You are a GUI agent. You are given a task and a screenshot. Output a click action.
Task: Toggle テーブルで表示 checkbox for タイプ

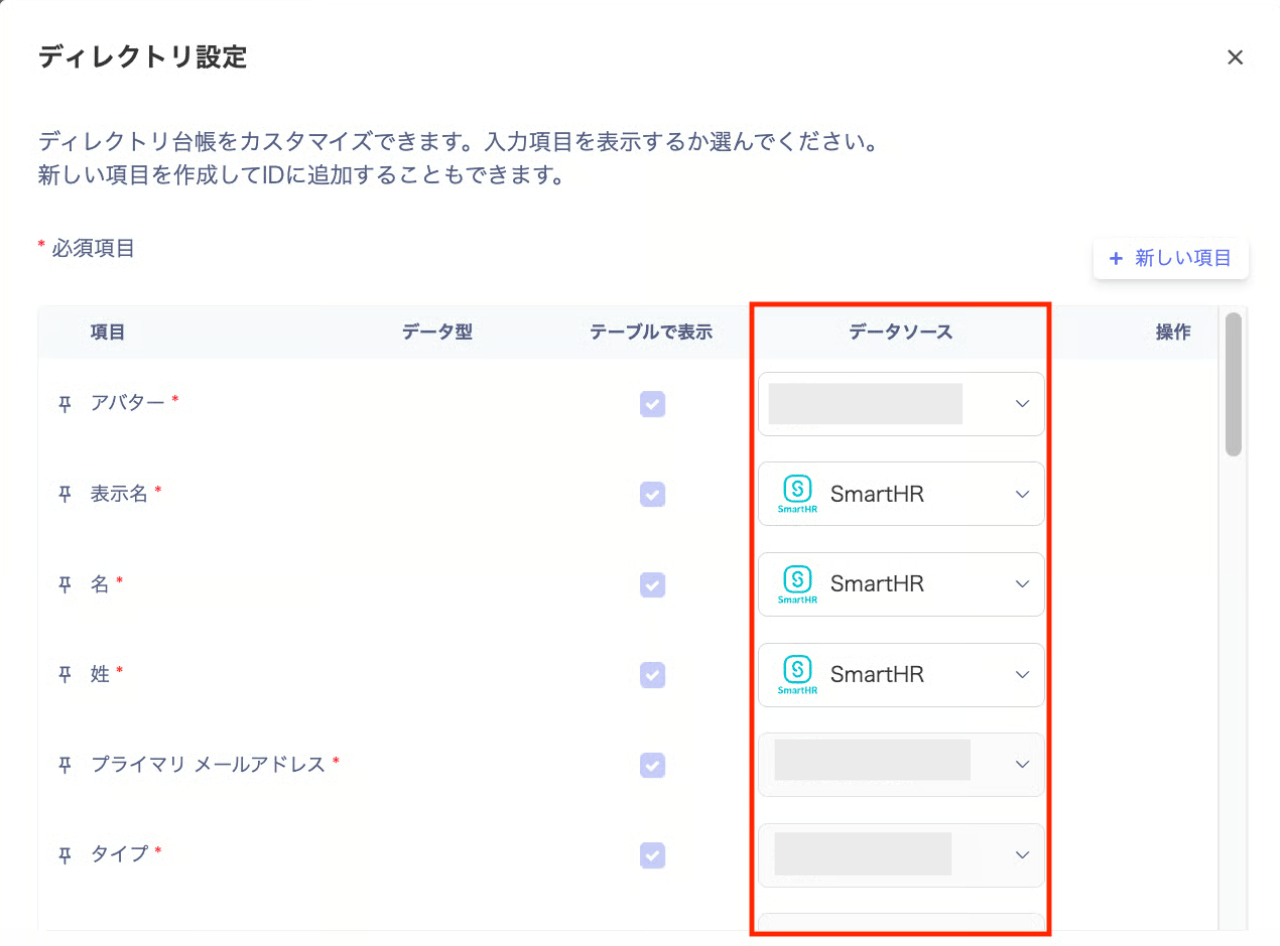pos(652,855)
